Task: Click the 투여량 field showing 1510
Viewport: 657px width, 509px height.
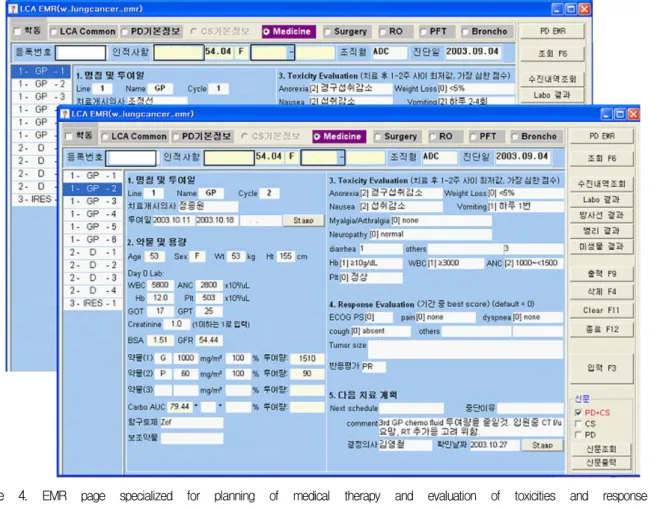Action: (x=307, y=359)
